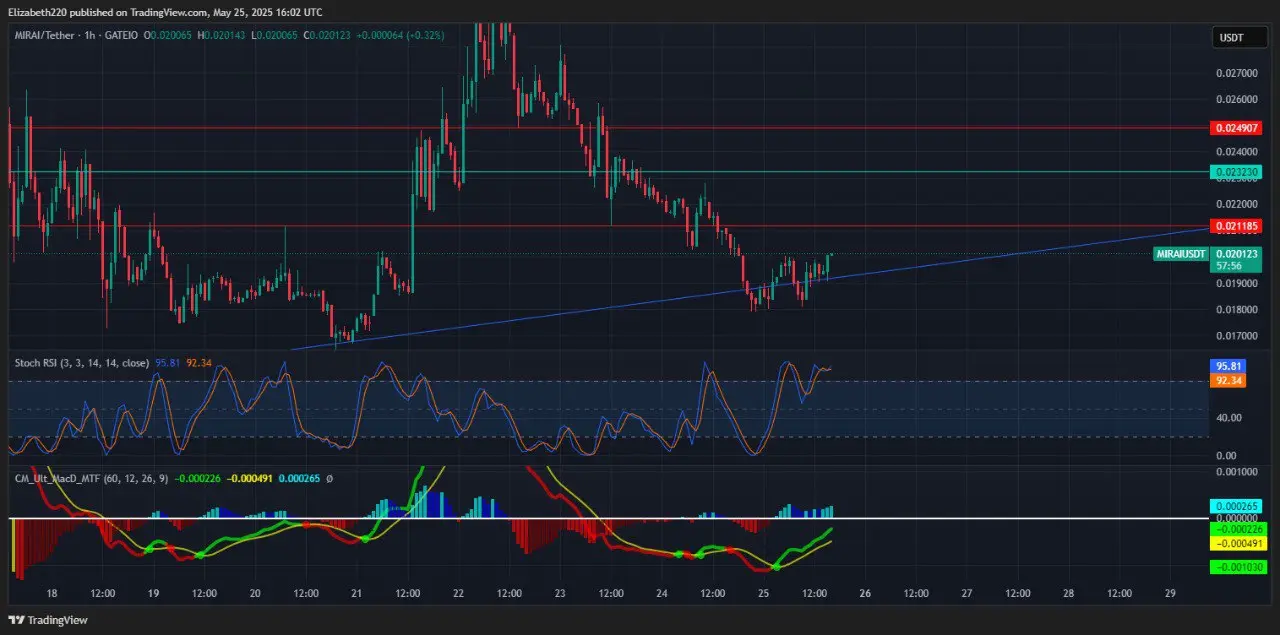Click the publisher header text Elizabeth220

(x=40, y=11)
